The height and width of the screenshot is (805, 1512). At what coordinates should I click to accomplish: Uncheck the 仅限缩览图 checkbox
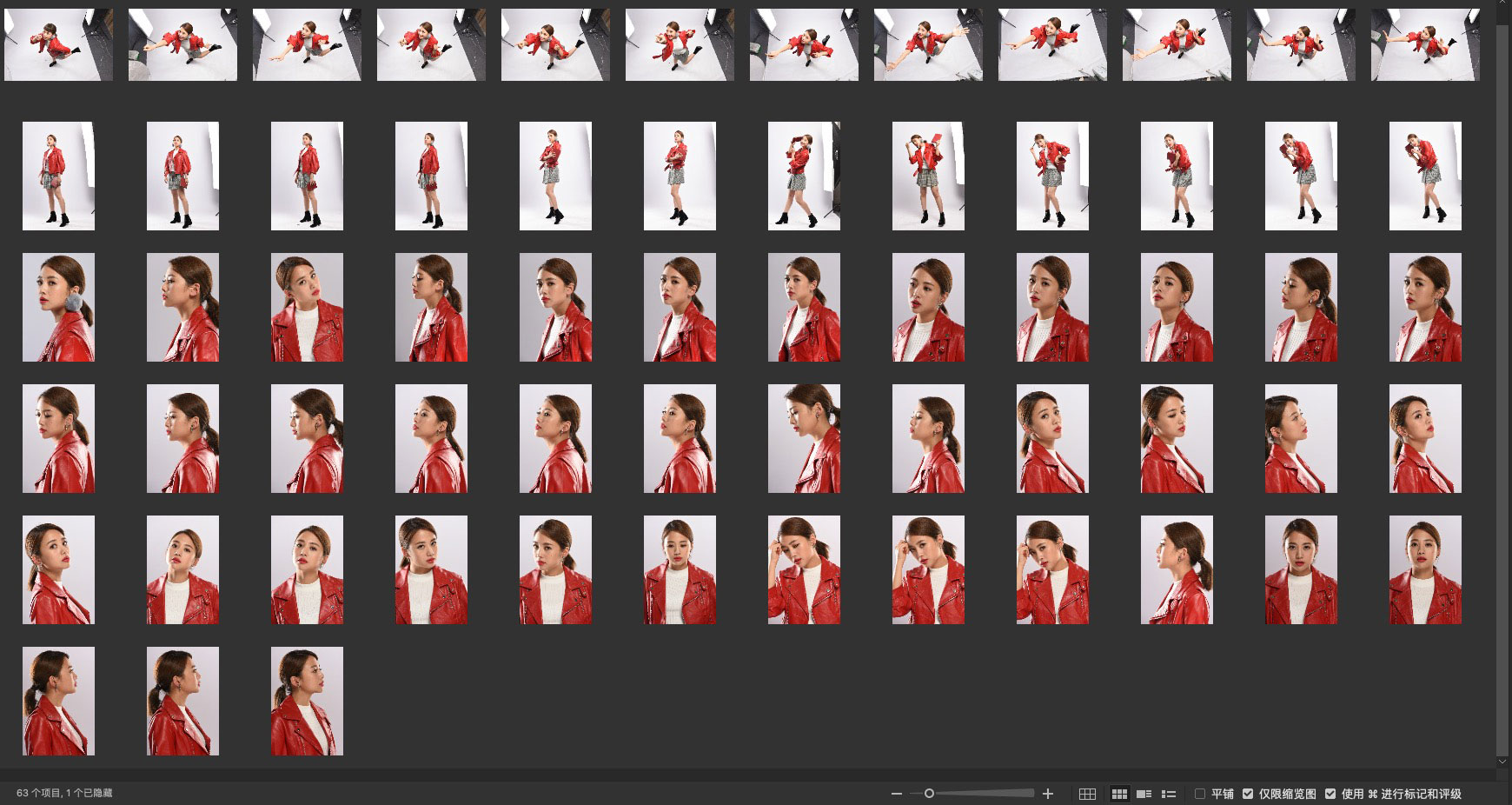tap(1248, 794)
